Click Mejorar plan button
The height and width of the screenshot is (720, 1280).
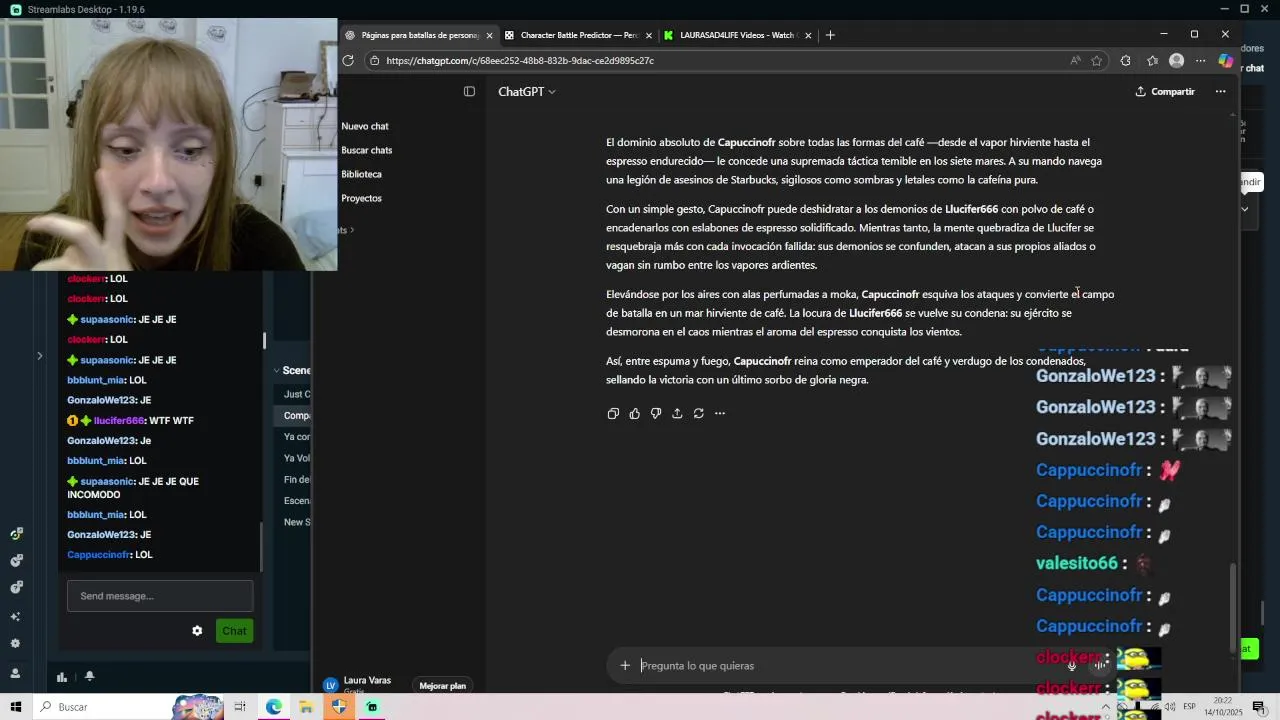443,686
